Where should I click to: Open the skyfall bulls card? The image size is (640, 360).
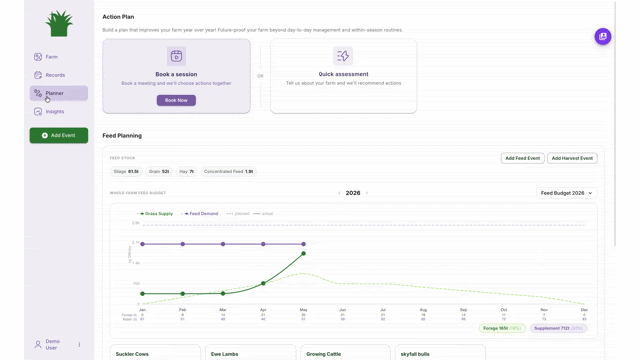440,352
